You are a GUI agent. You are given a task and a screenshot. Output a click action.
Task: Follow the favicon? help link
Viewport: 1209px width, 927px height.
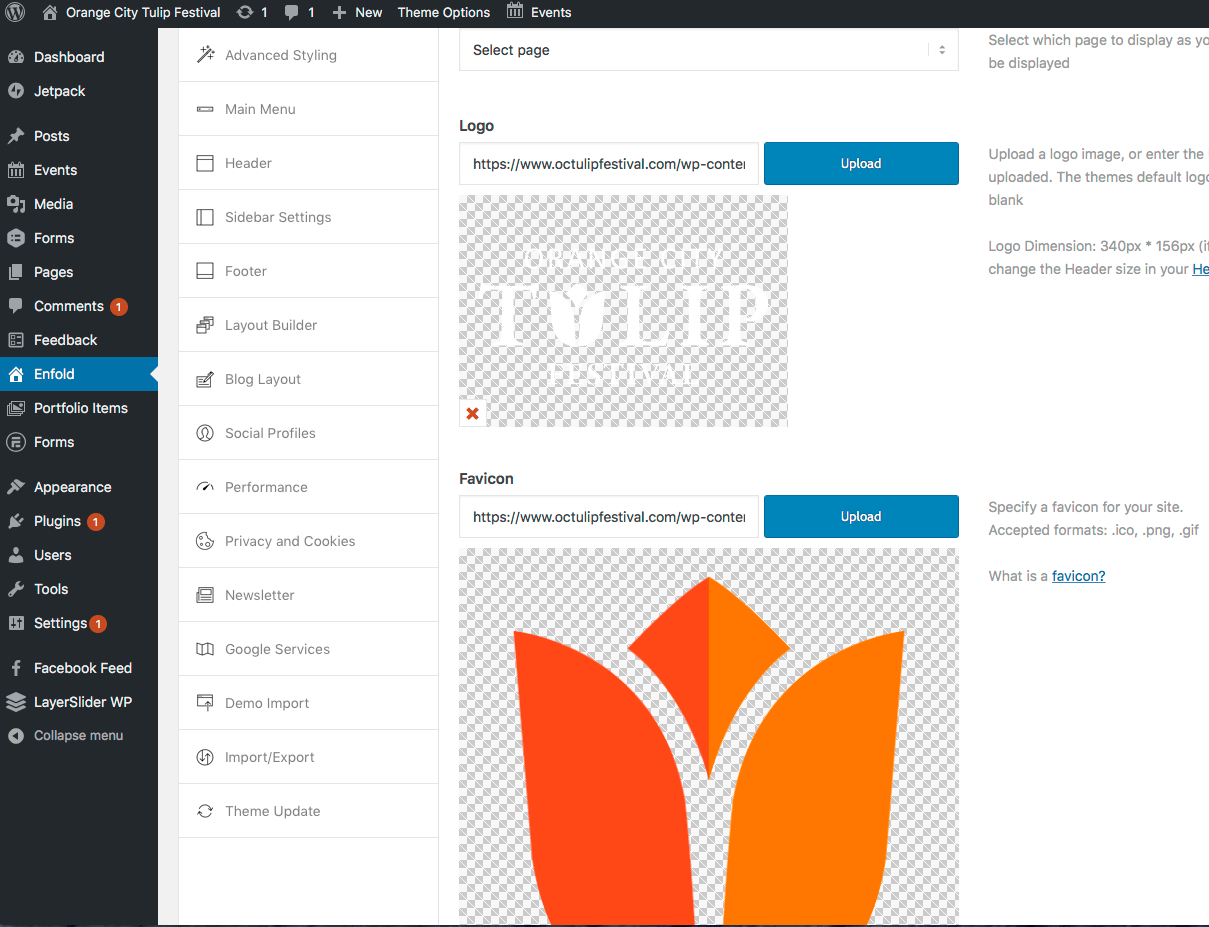pos(1078,576)
